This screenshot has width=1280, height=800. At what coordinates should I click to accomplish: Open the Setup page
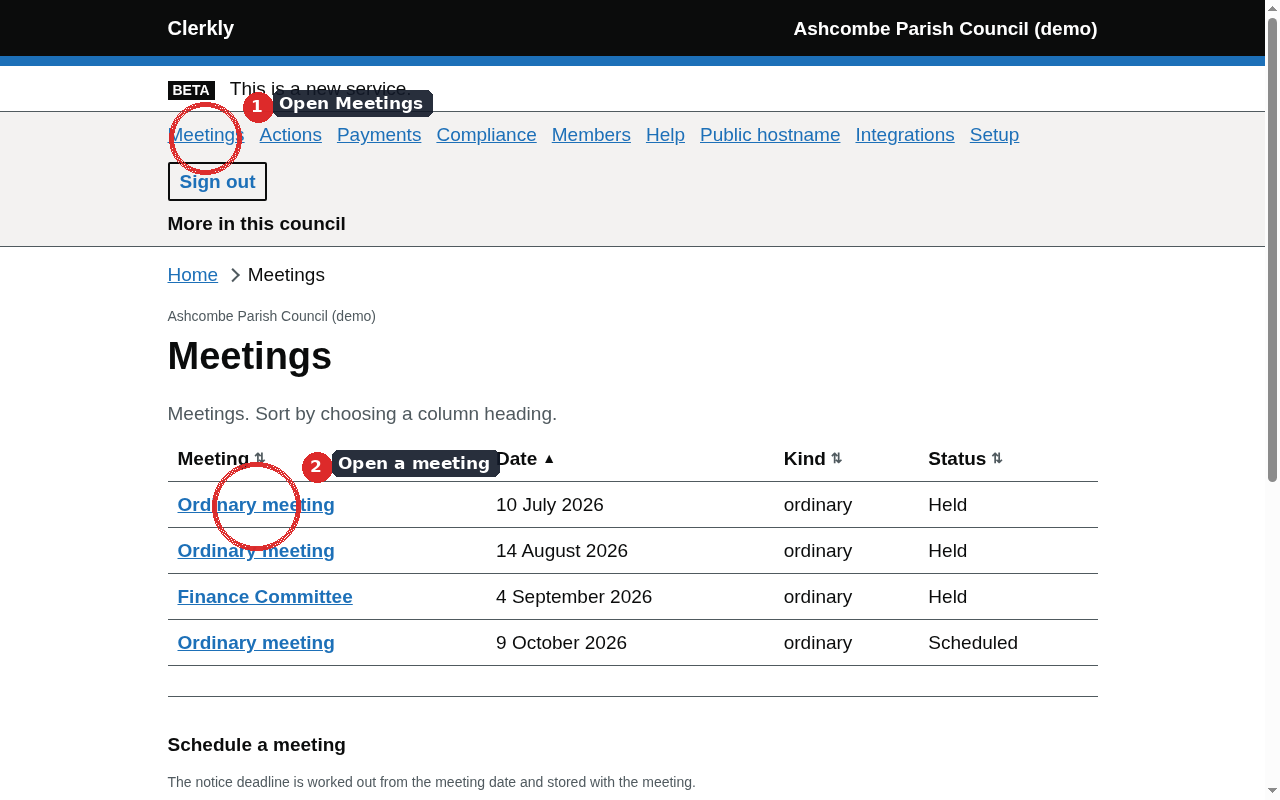tap(994, 135)
